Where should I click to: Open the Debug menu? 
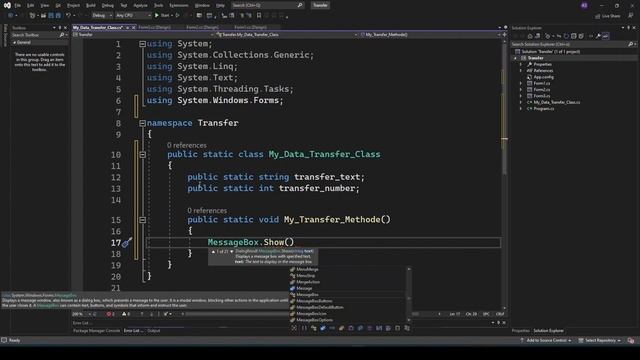click(108, 6)
